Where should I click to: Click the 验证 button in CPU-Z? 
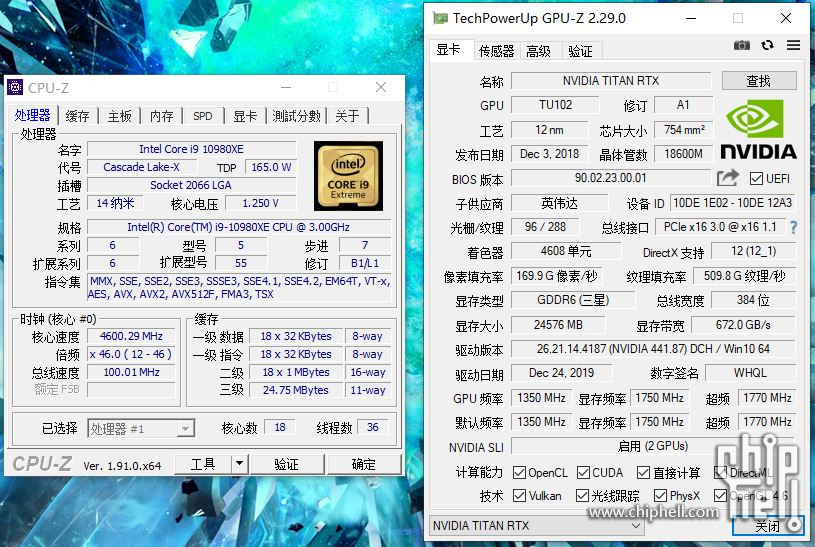tap(286, 464)
